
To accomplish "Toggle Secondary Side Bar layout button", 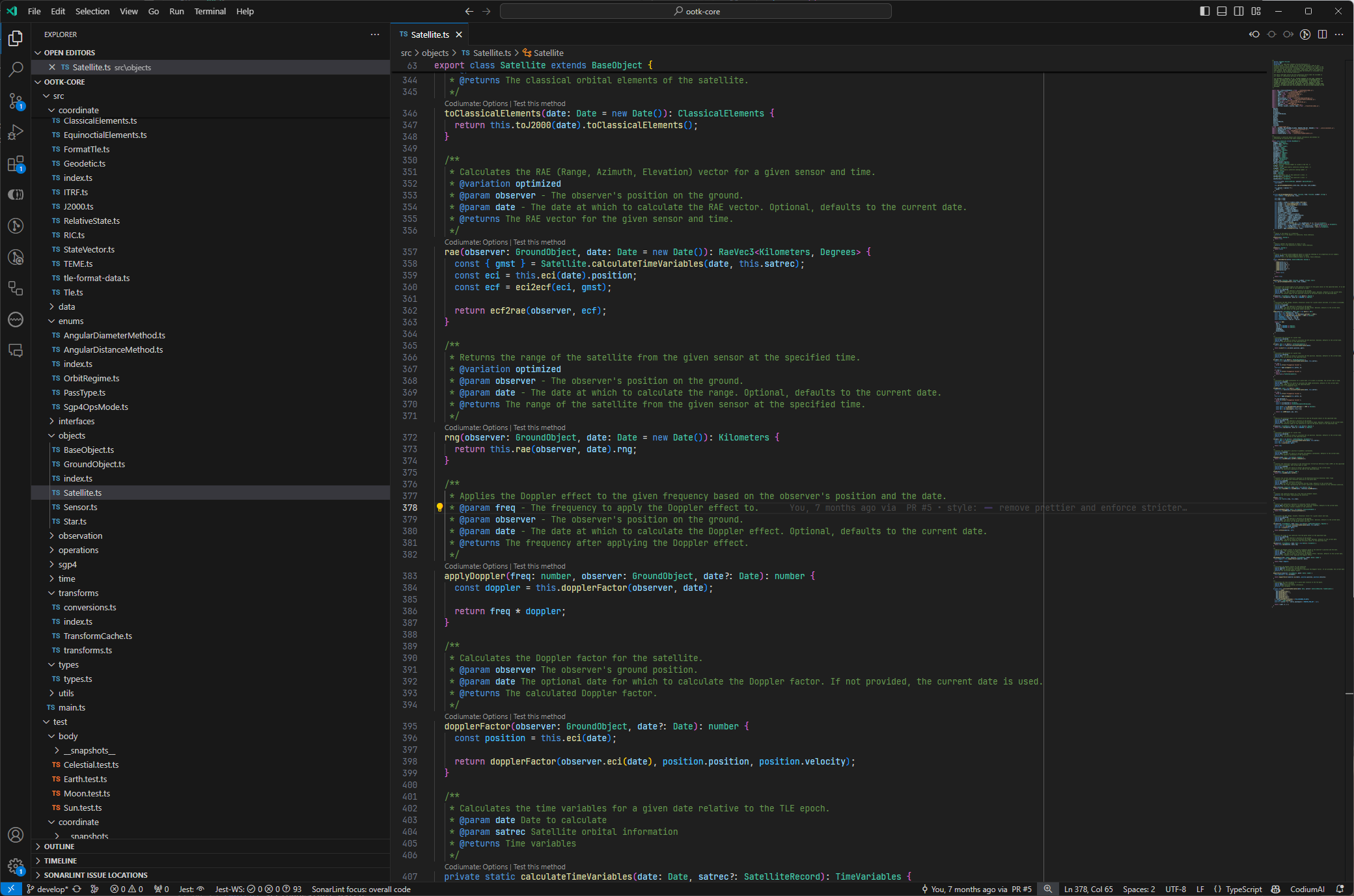I will click(x=1239, y=11).
